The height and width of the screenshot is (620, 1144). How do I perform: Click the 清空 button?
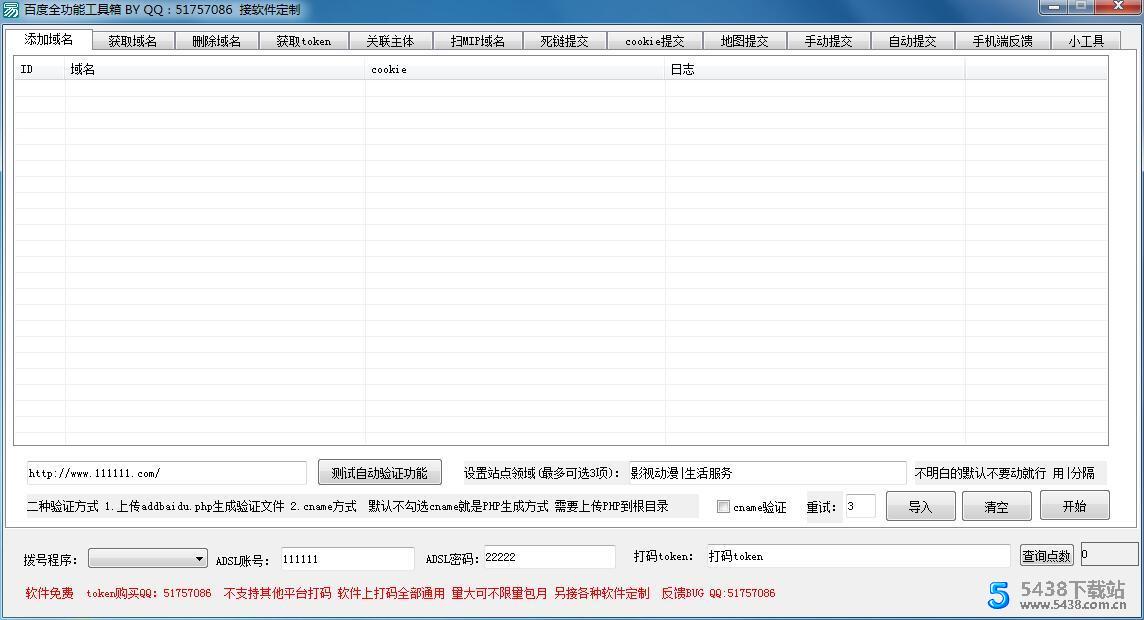coord(996,506)
